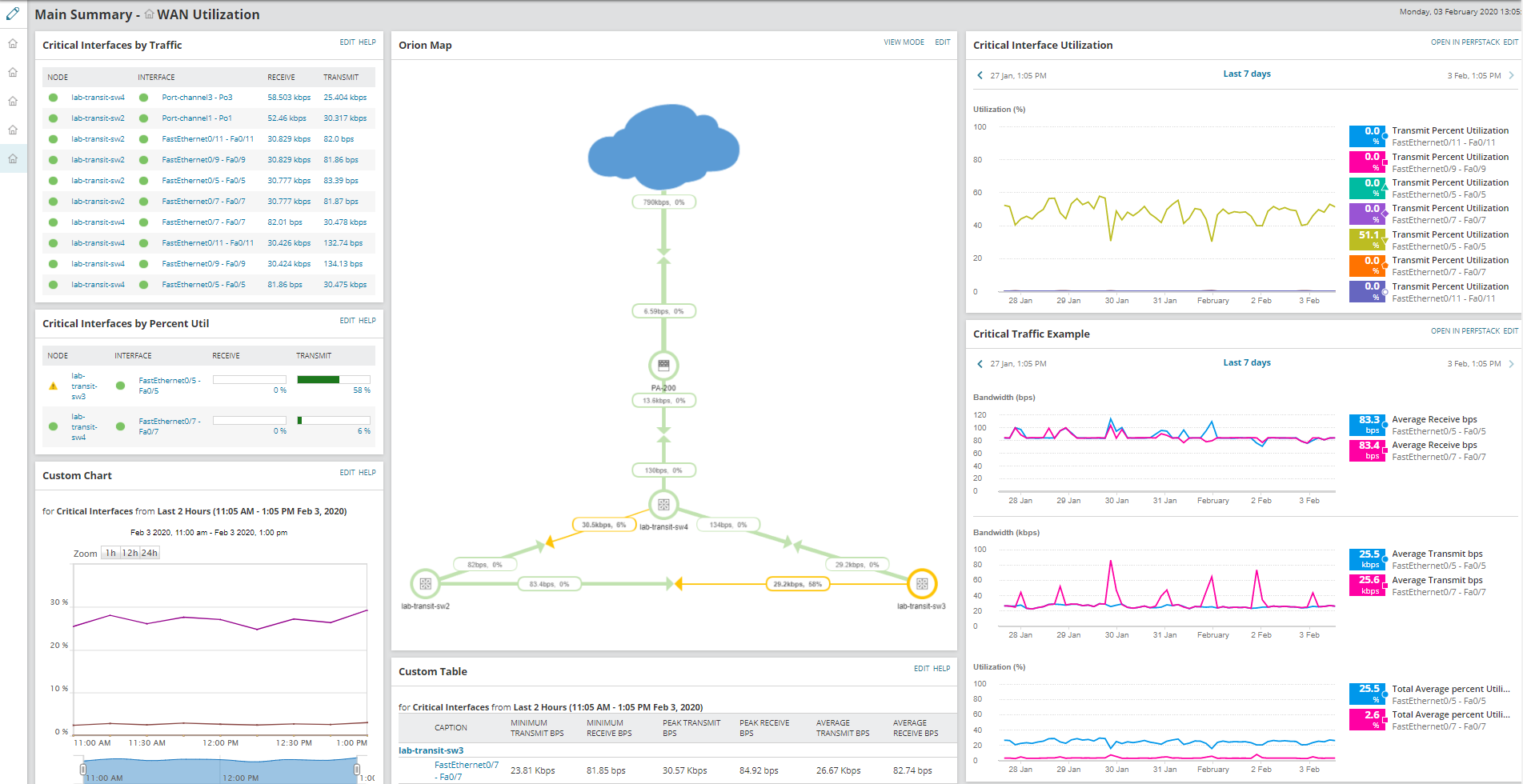
Task: Select the lab-transit-sw4 node icon on map
Action: click(x=663, y=505)
